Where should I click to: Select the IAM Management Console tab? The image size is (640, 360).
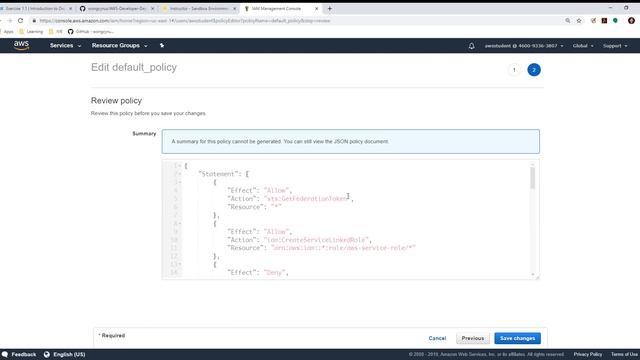281,9
